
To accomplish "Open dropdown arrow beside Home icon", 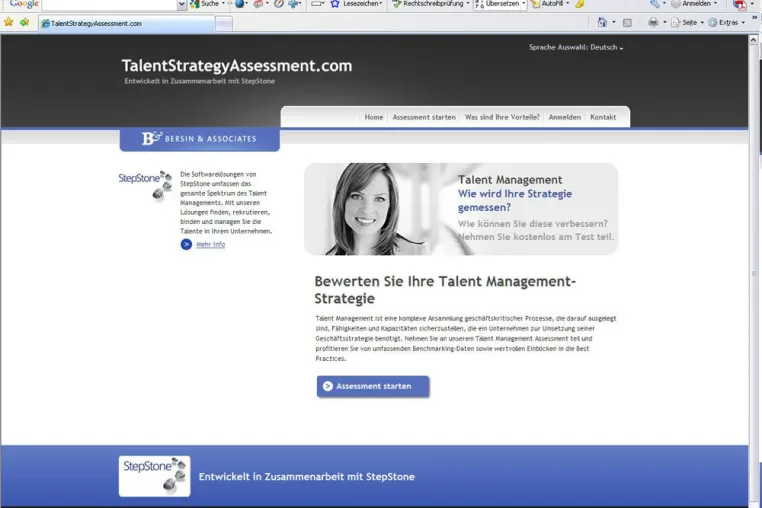I will pyautogui.click(x=614, y=22).
